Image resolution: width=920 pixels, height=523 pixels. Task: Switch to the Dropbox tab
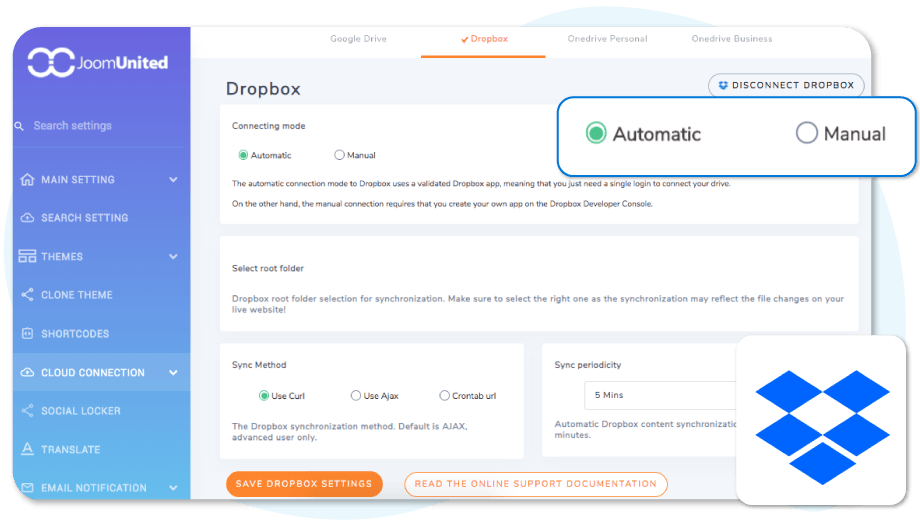[x=483, y=39]
